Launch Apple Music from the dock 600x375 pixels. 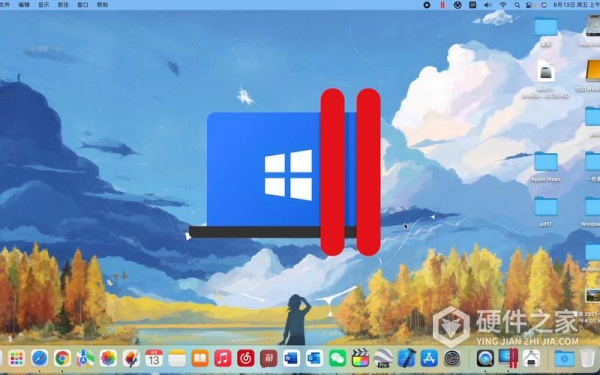tap(223, 359)
